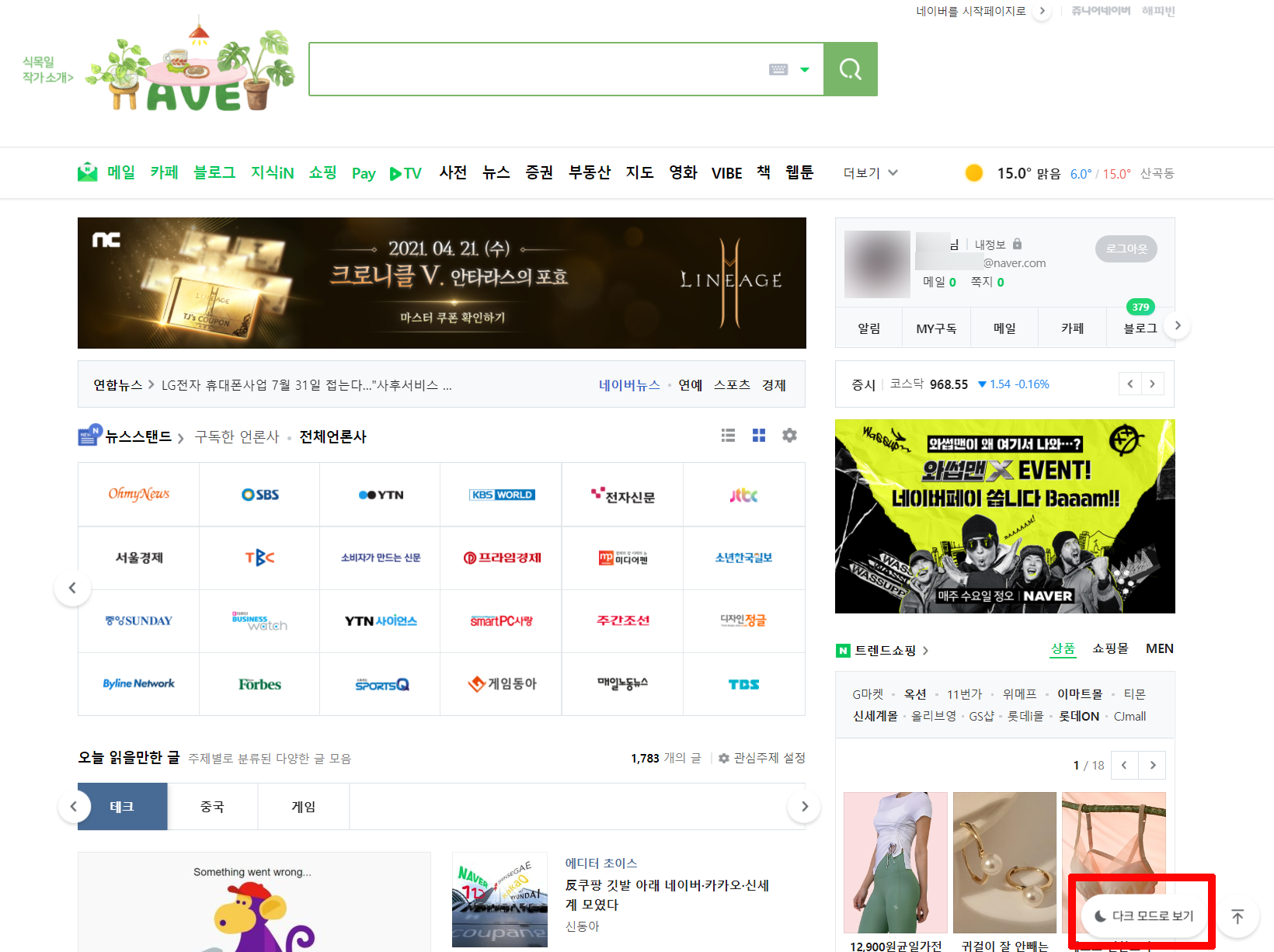
Task: Open the TBS publisher logo
Action: [744, 684]
